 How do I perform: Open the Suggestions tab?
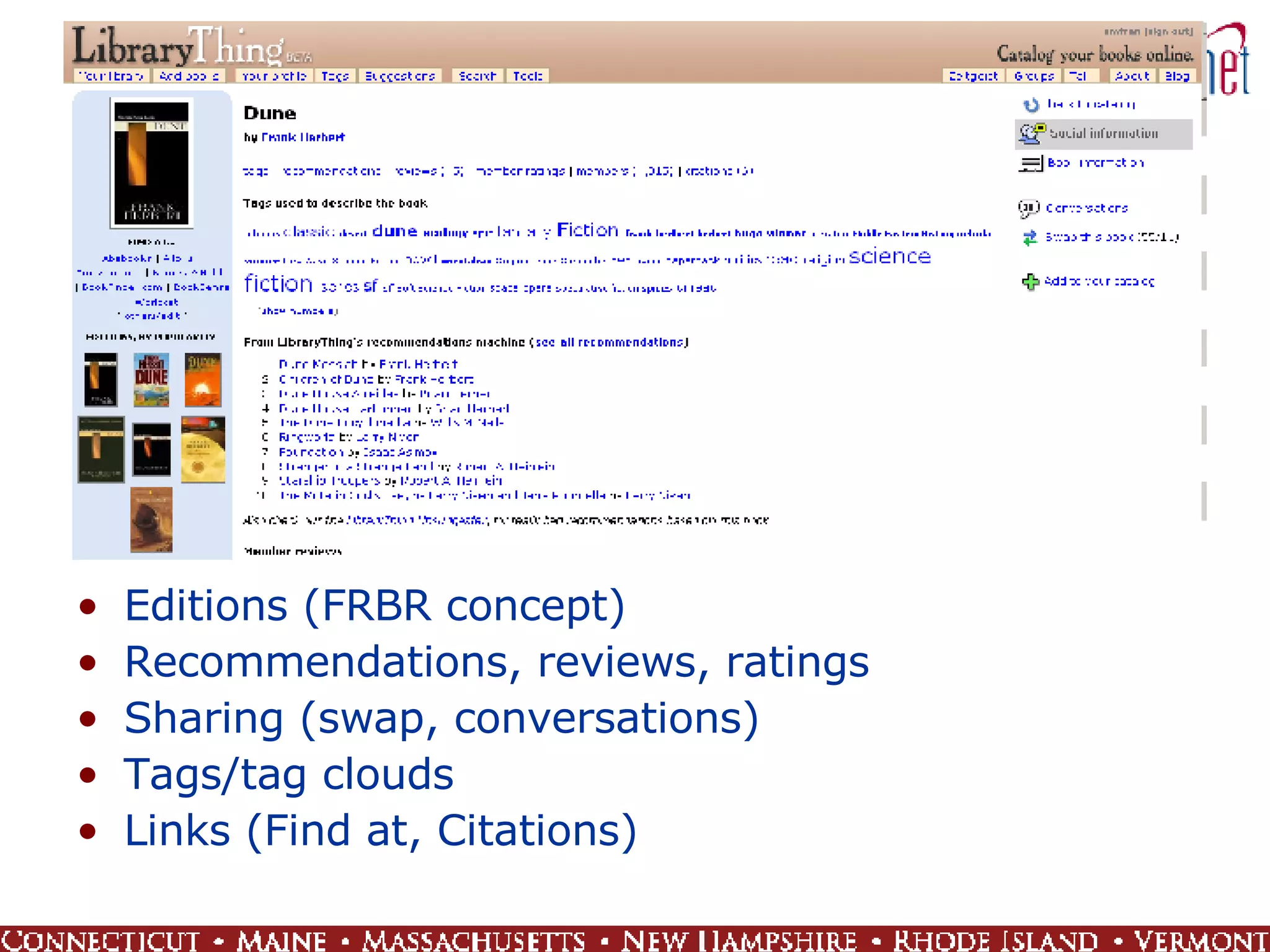click(400, 76)
